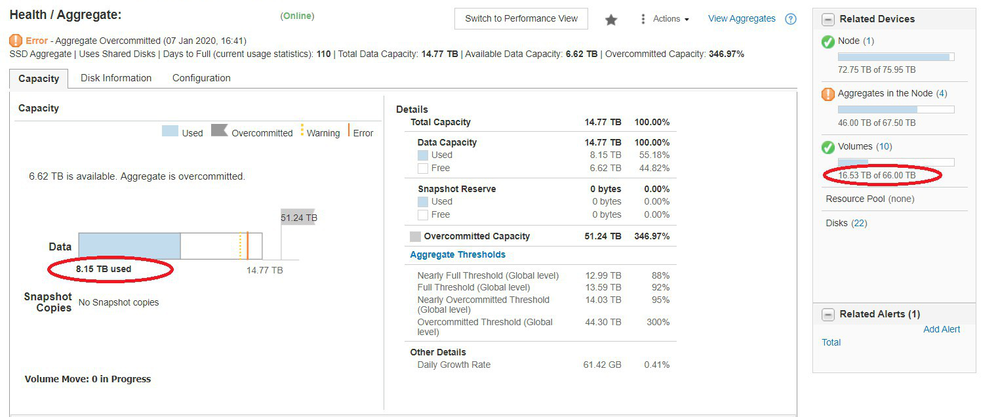998x417 pixels.
Task: Click the star favorite icon
Action: pos(611,19)
